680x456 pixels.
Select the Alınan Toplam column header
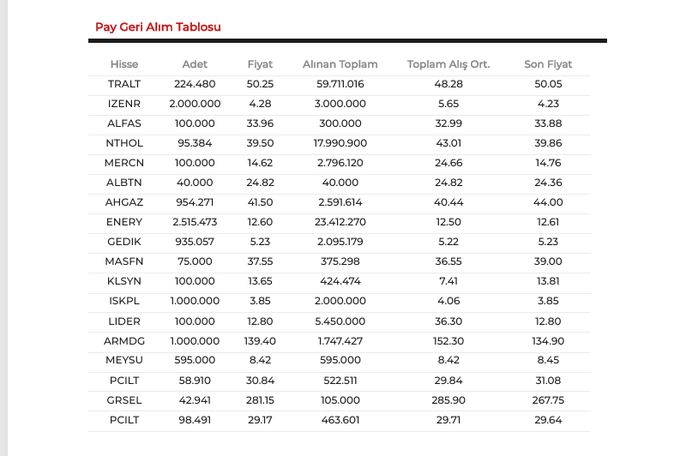click(x=340, y=64)
